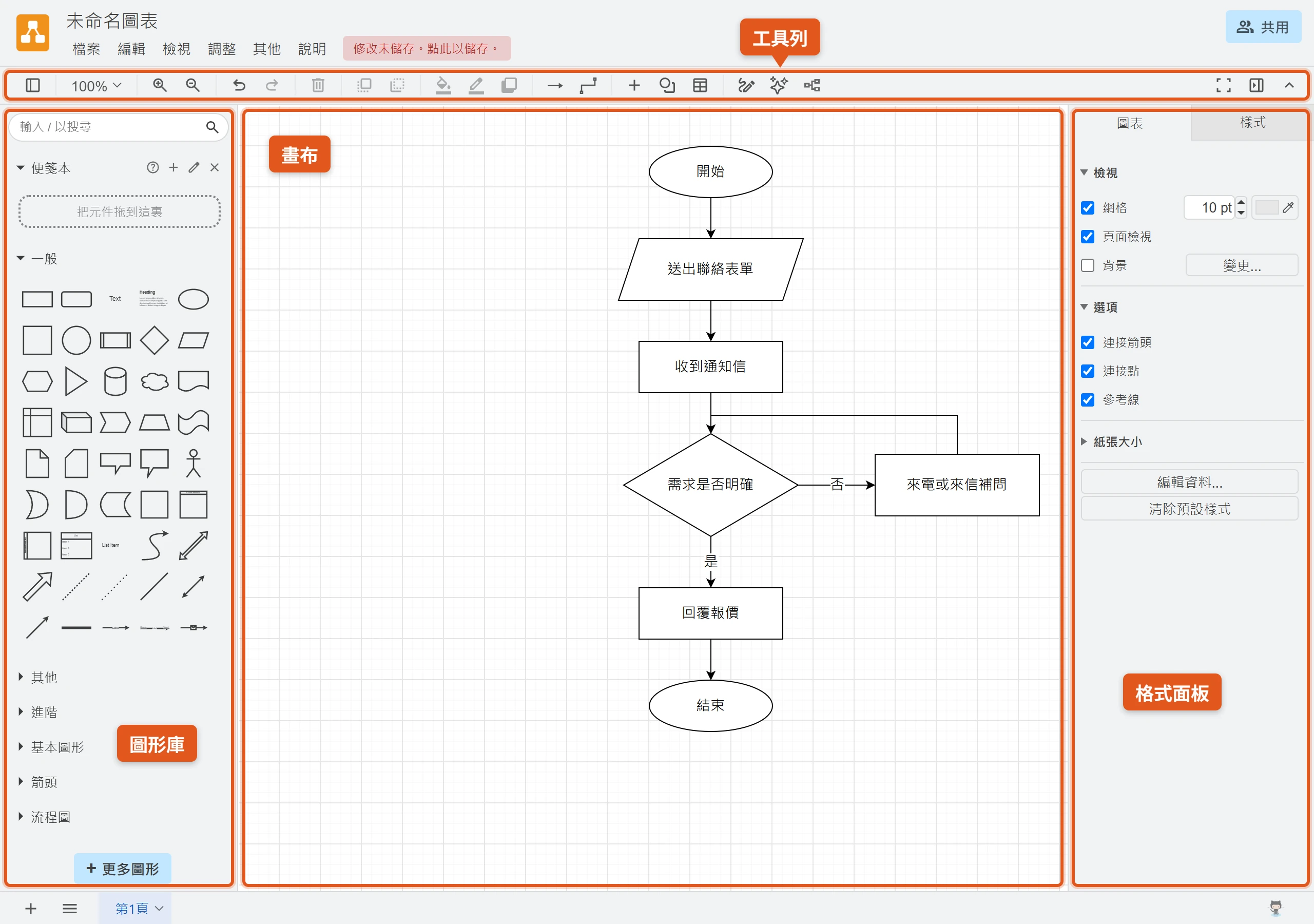This screenshot has height=924, width=1314.
Task: Expand the 紙張大小 section
Action: [1117, 442]
